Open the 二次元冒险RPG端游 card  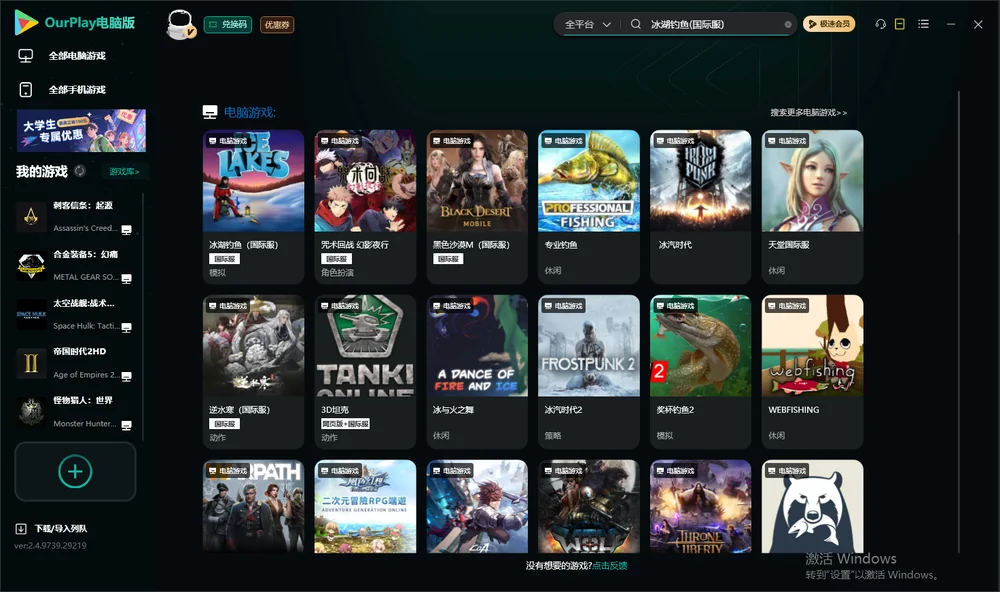(x=365, y=507)
